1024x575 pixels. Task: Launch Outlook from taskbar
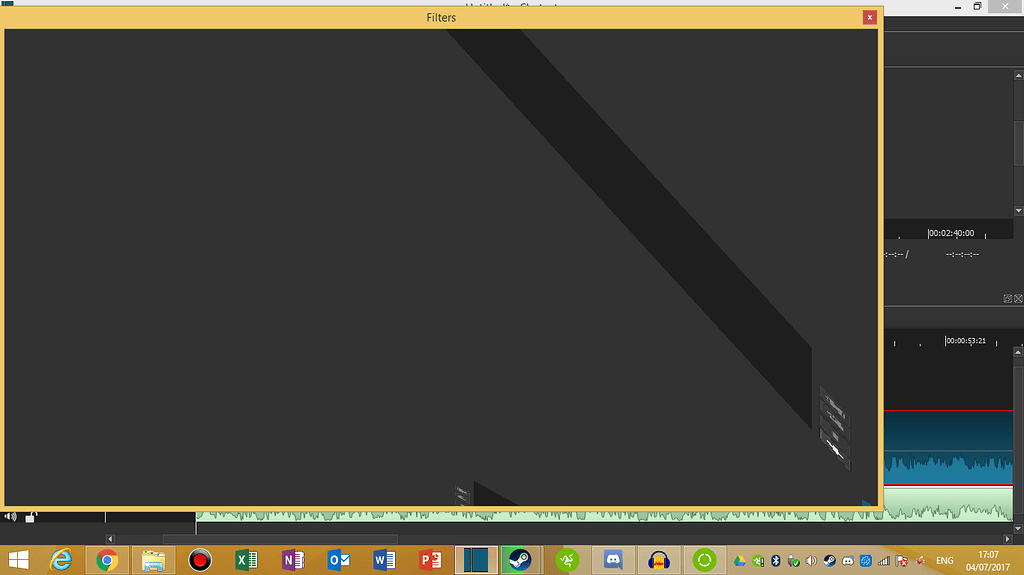[339, 560]
